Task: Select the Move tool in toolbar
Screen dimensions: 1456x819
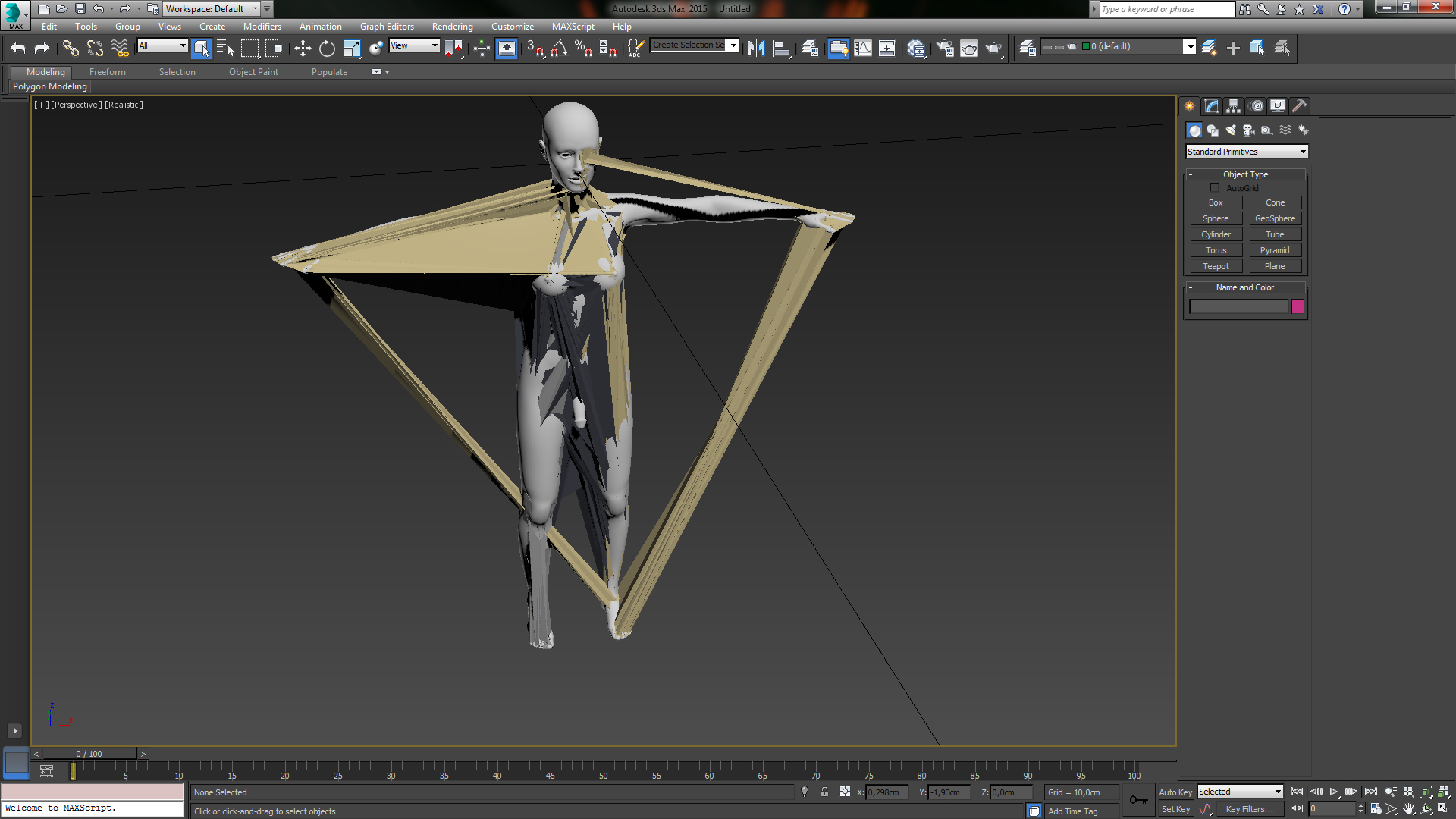Action: pos(303,49)
